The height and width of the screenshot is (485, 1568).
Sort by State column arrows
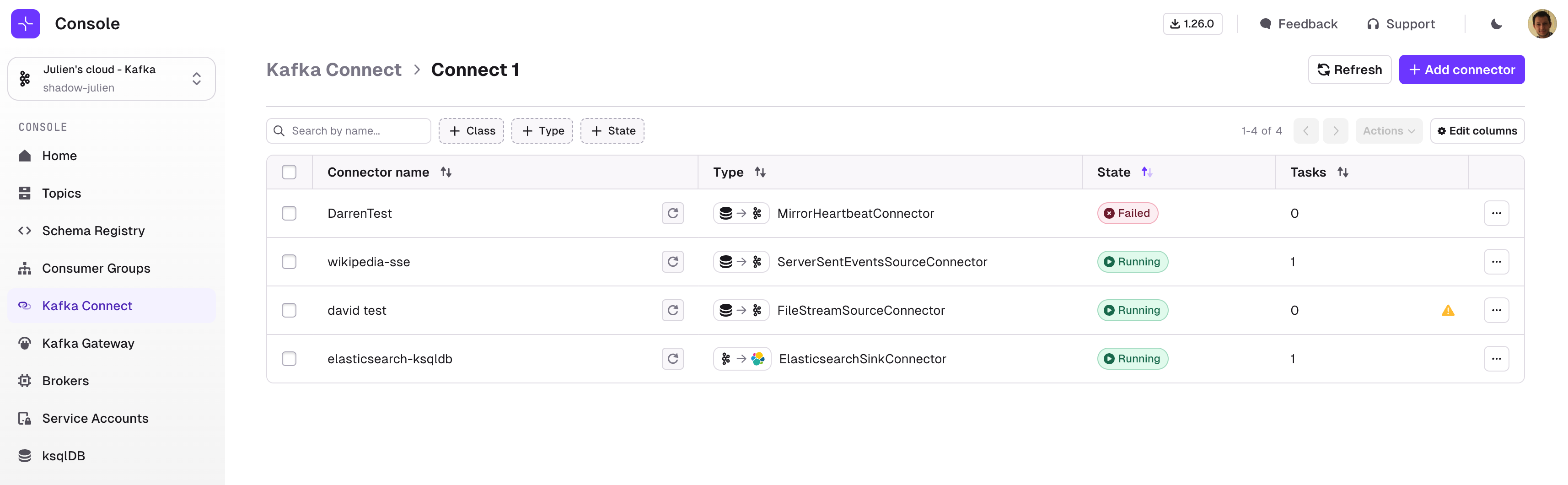(1147, 172)
